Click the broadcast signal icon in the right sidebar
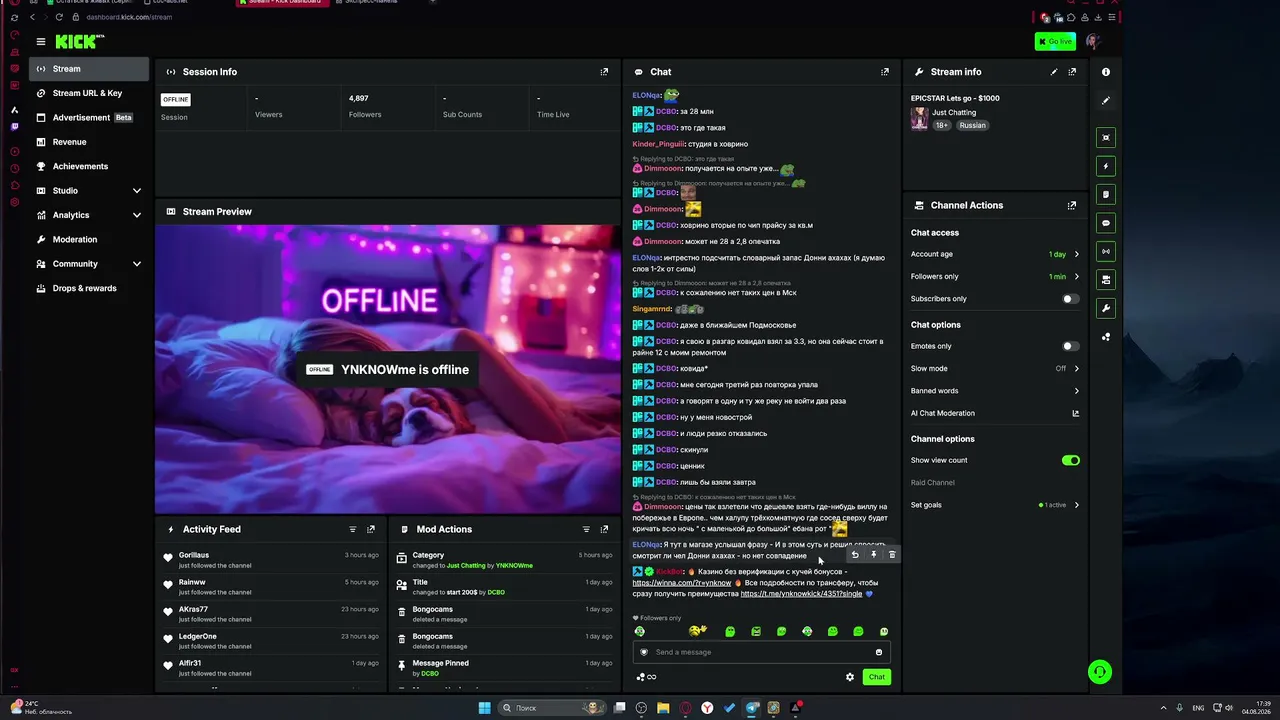This screenshot has height=720, width=1280. coord(1106,251)
